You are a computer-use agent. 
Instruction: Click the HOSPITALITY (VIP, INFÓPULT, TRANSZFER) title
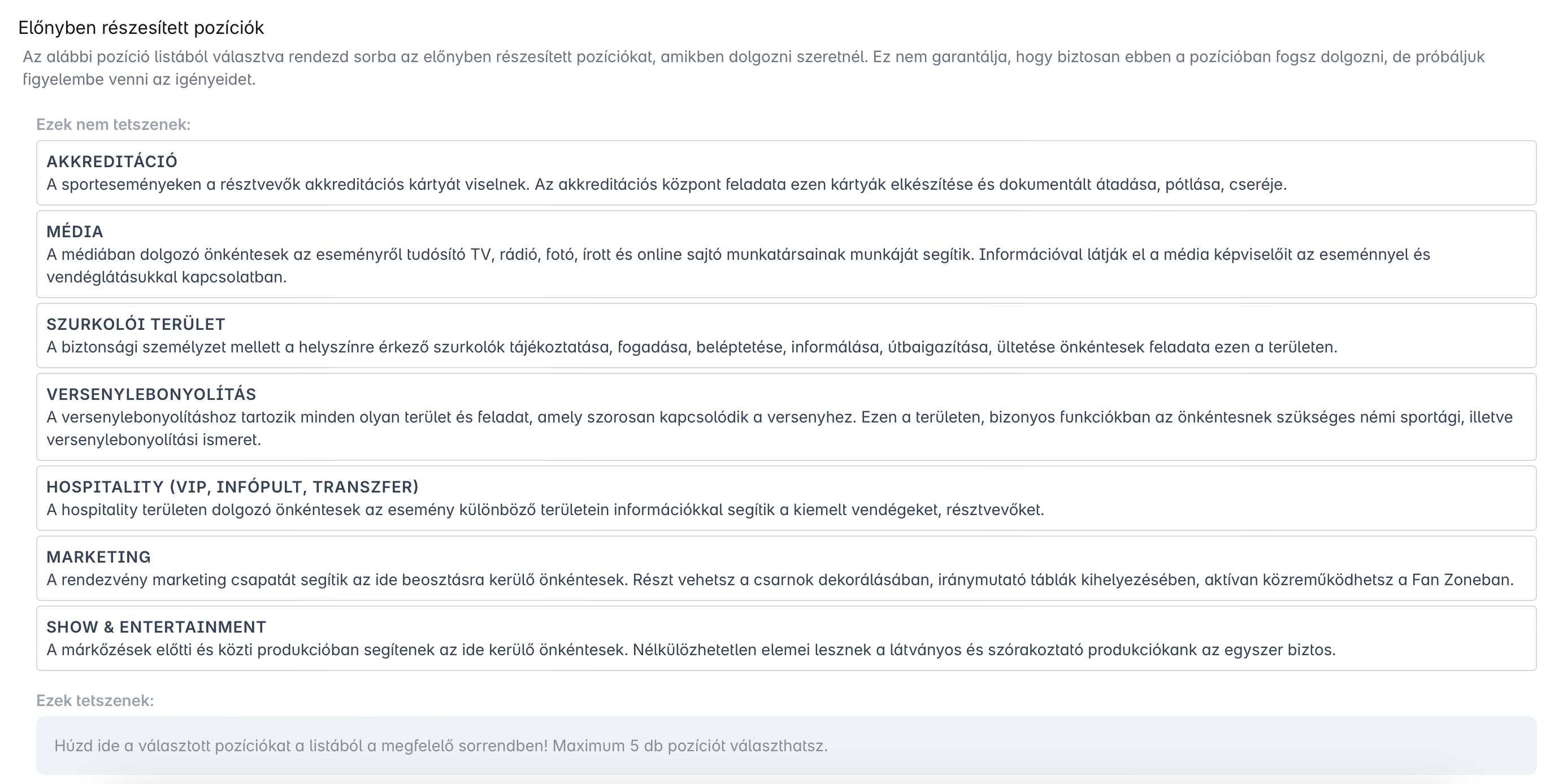pos(232,487)
